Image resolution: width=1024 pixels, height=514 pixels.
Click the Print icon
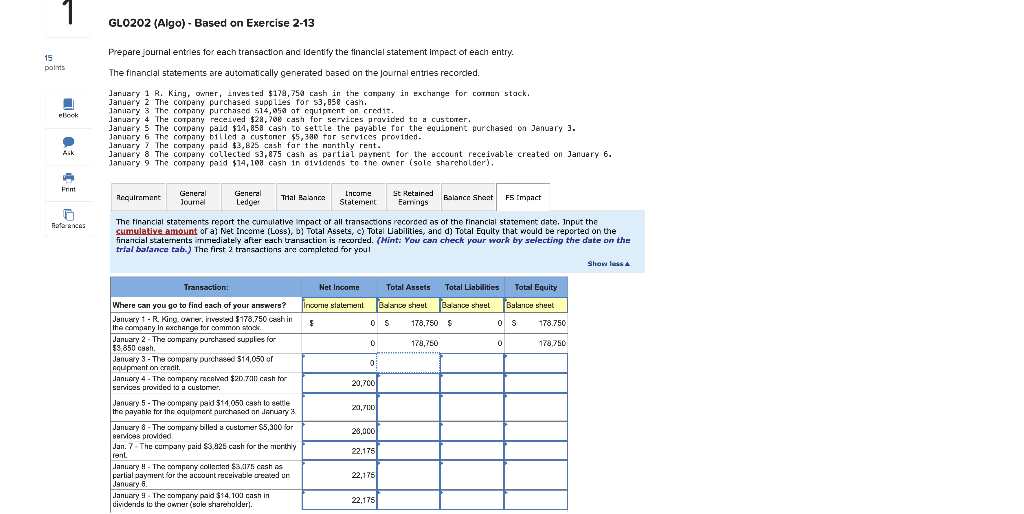click(69, 178)
